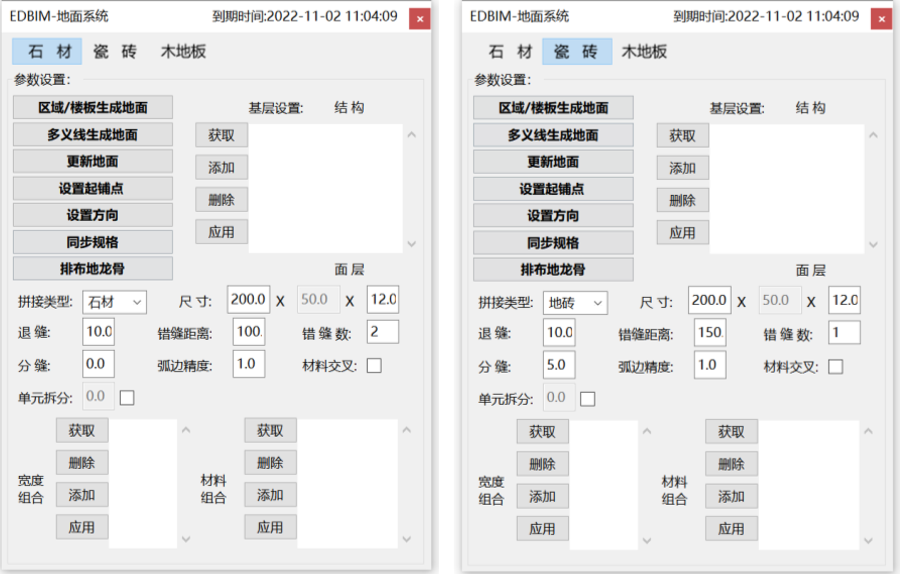Open 拼接类型 dropdown showing 石材

coord(115,302)
